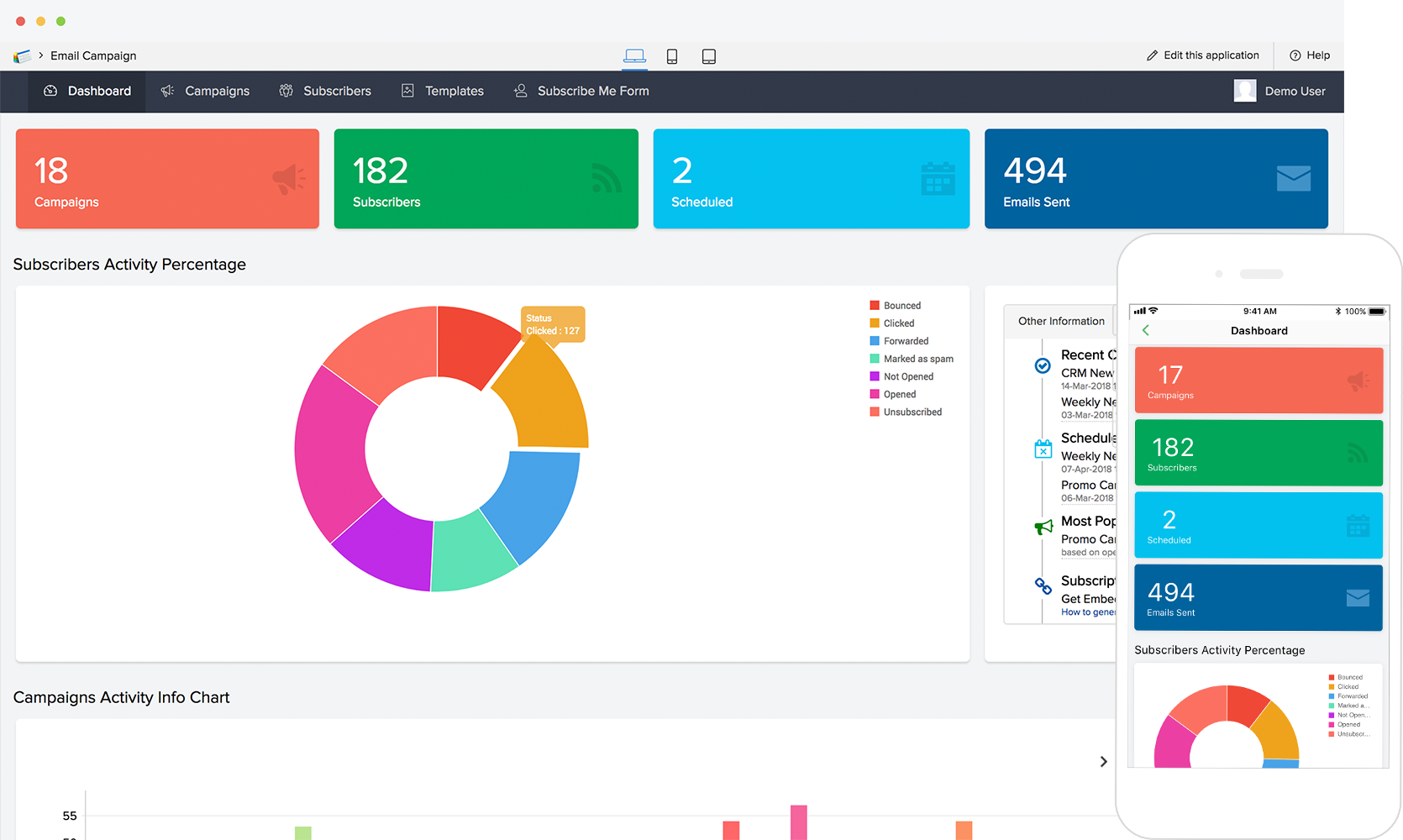Click the Demo User avatar icon
Screen dimensions: 1403x840
coord(1245,91)
